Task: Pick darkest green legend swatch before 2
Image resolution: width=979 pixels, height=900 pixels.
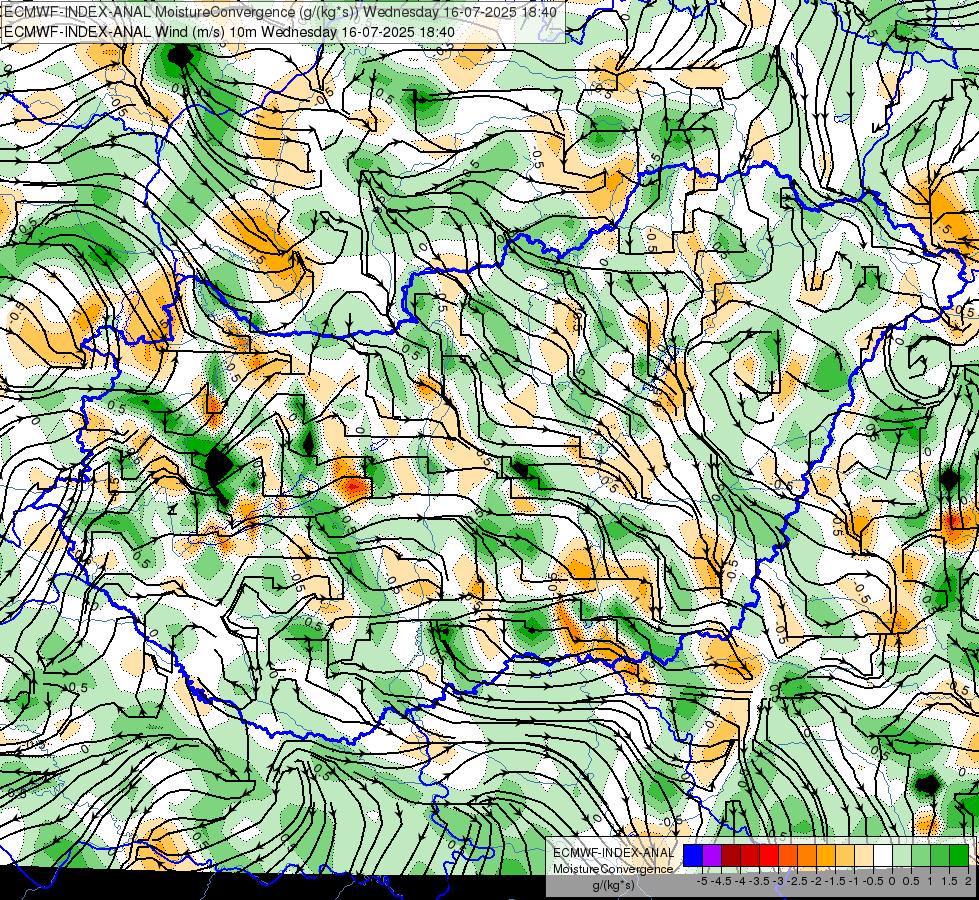Action: [959, 855]
